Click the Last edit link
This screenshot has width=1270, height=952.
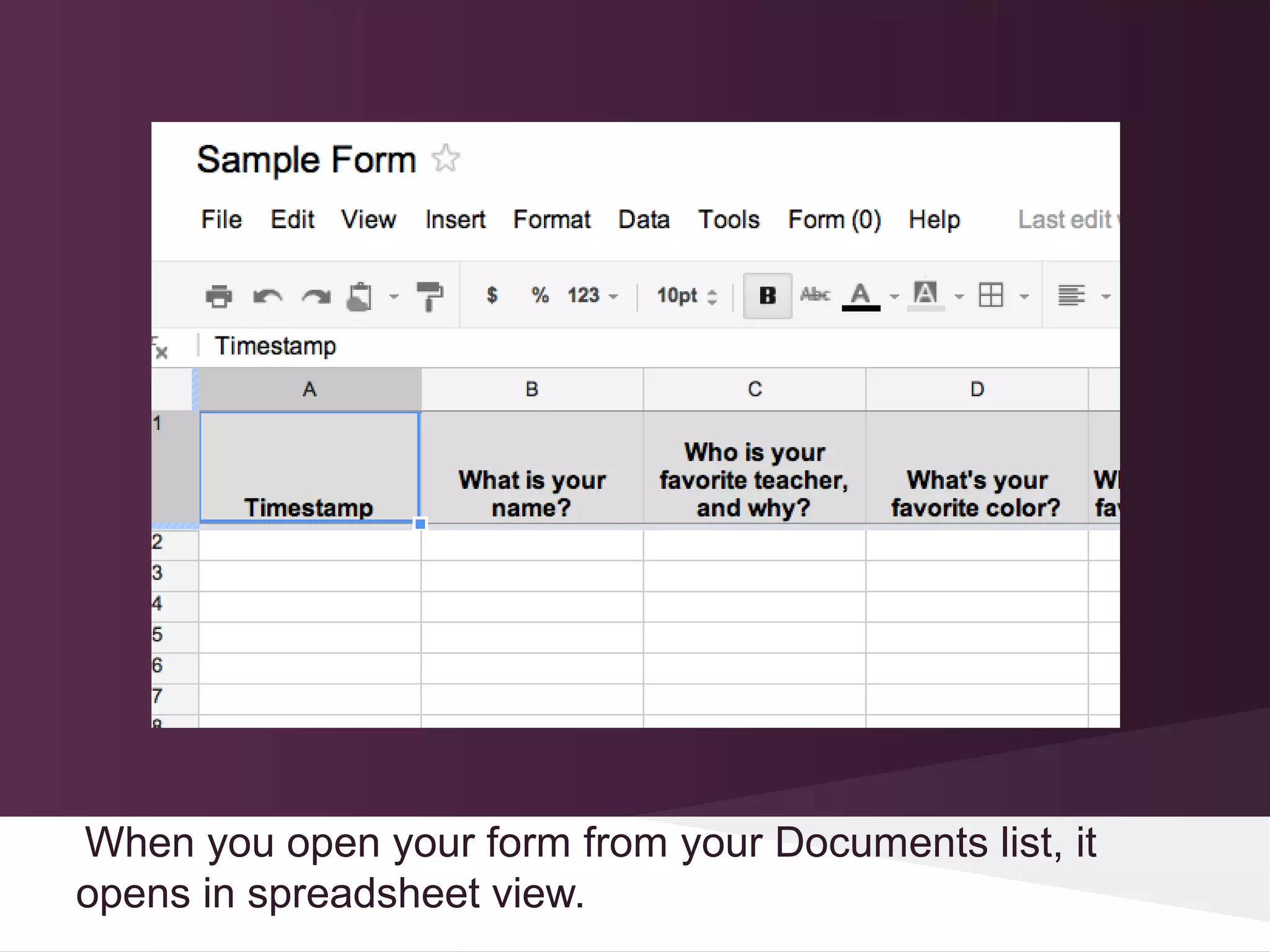(1067, 219)
